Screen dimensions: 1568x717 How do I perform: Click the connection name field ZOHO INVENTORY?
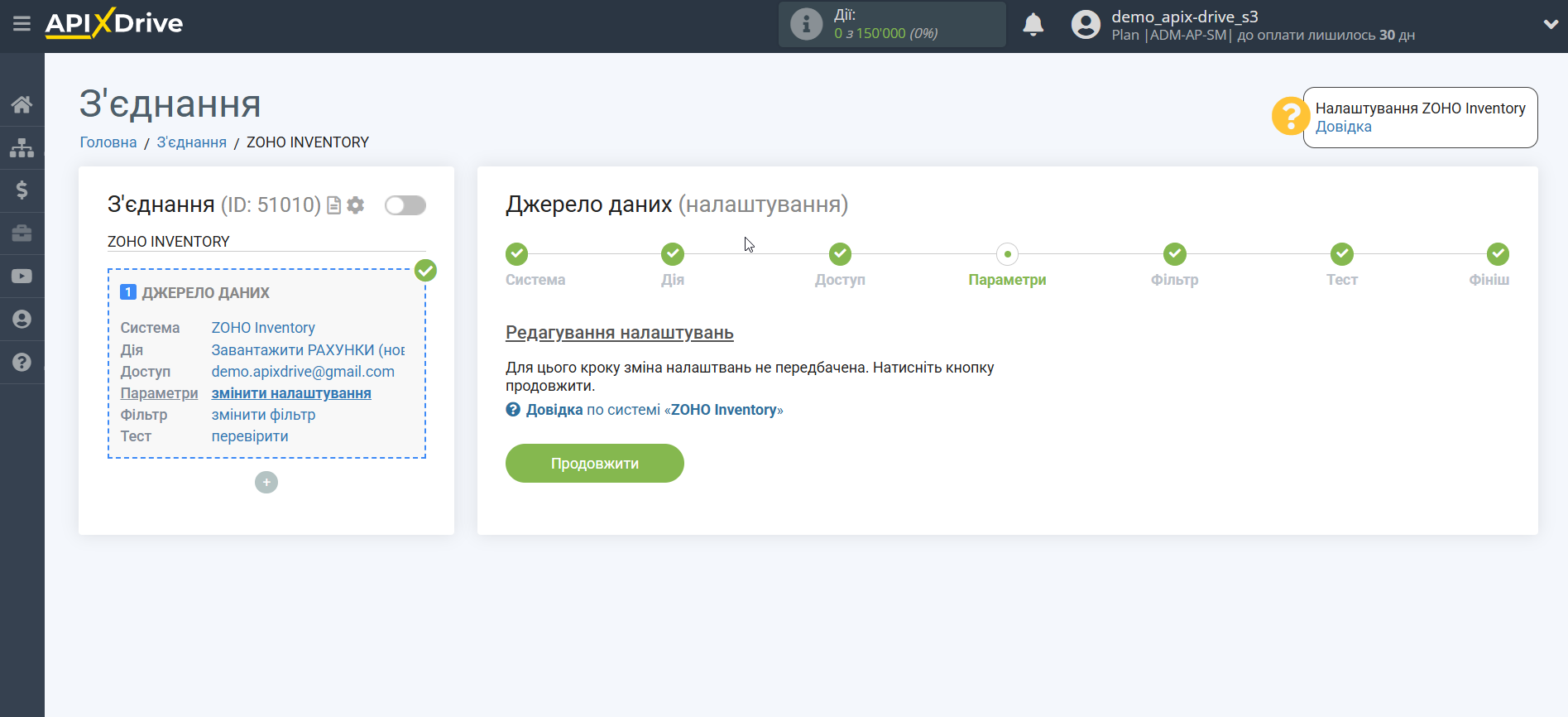pos(266,242)
